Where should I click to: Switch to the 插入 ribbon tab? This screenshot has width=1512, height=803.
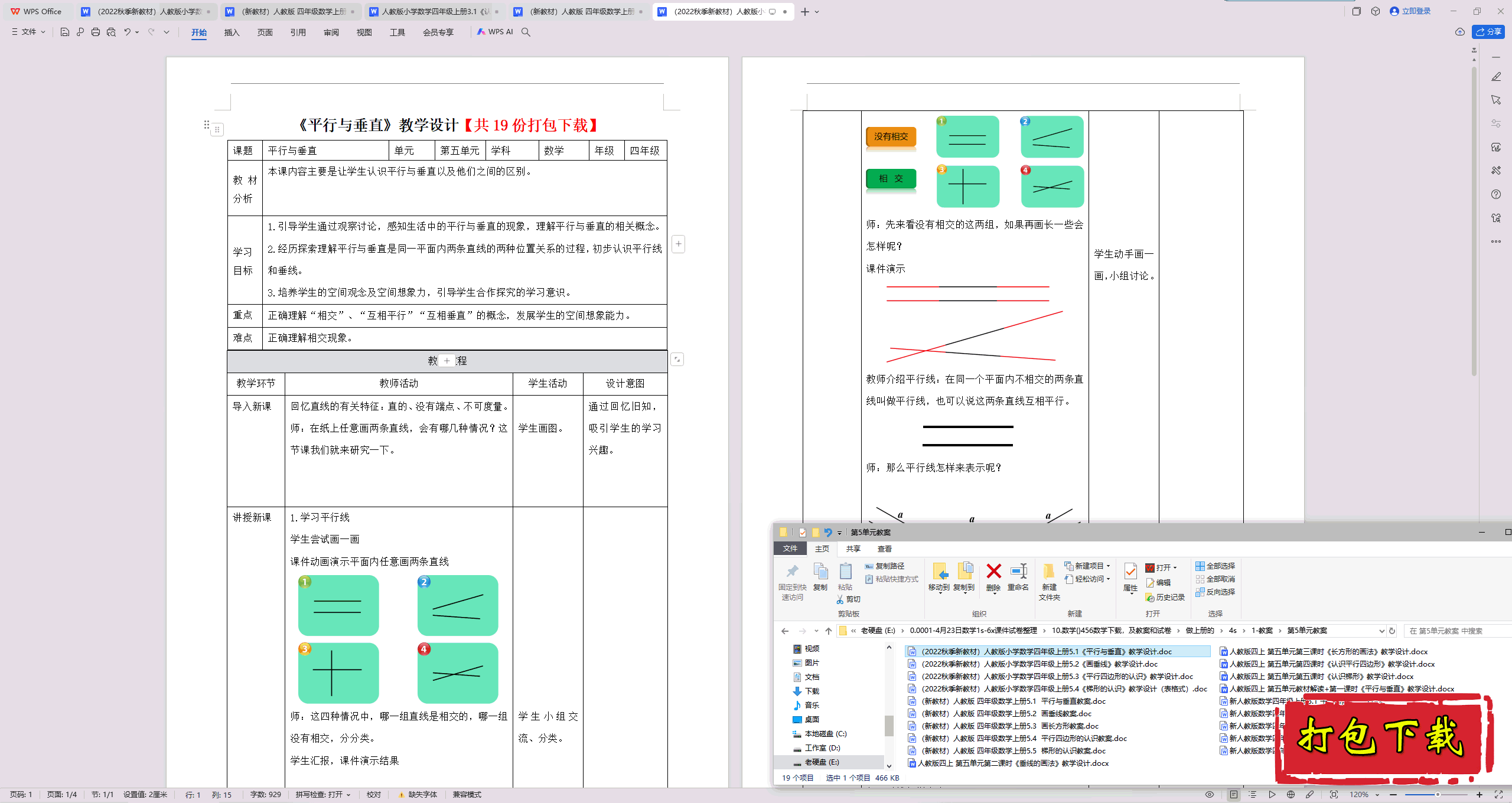pos(232,32)
